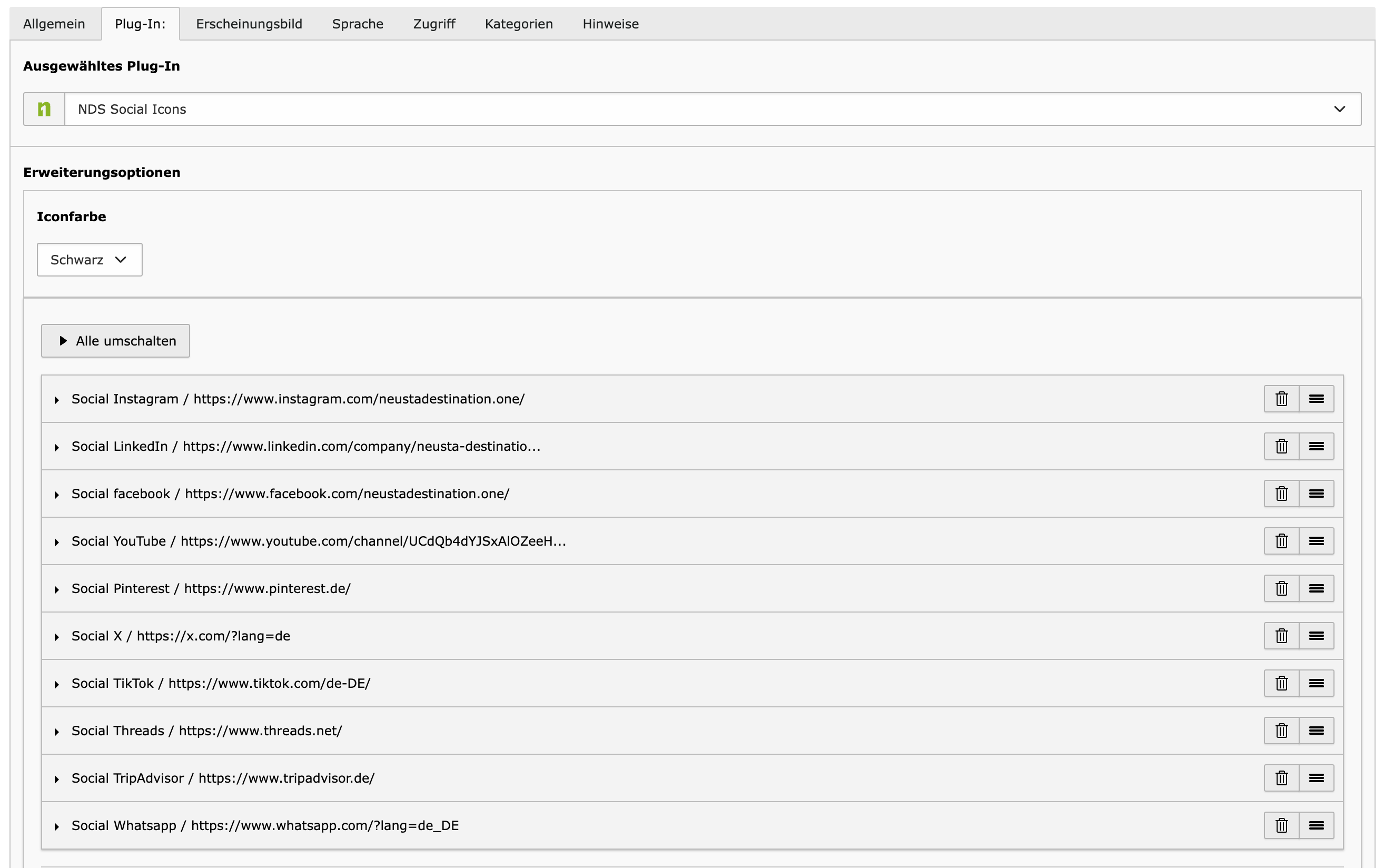Delete the Social X entry

(1281, 636)
